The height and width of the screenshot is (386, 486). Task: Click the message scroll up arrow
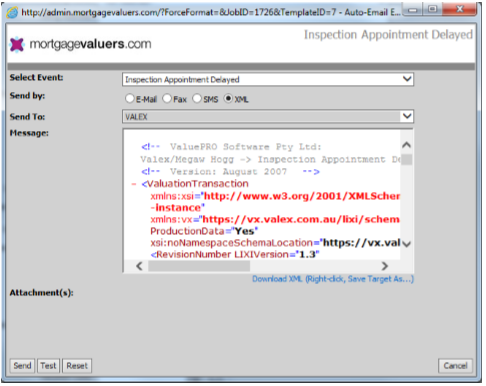click(x=406, y=145)
